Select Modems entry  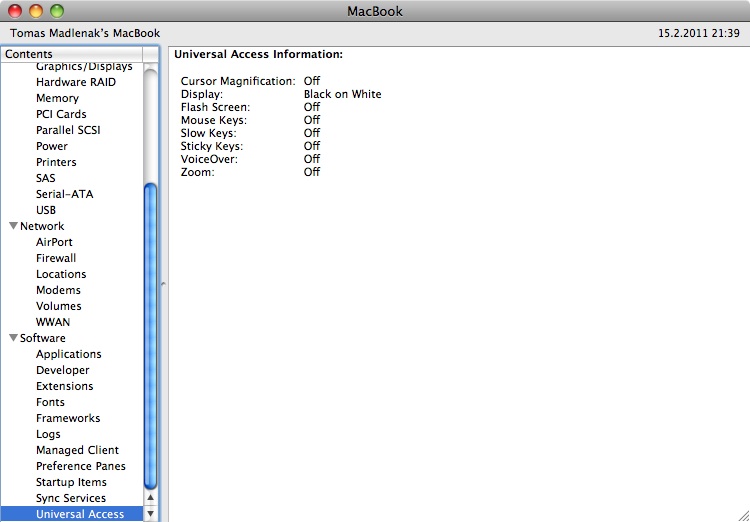58,290
